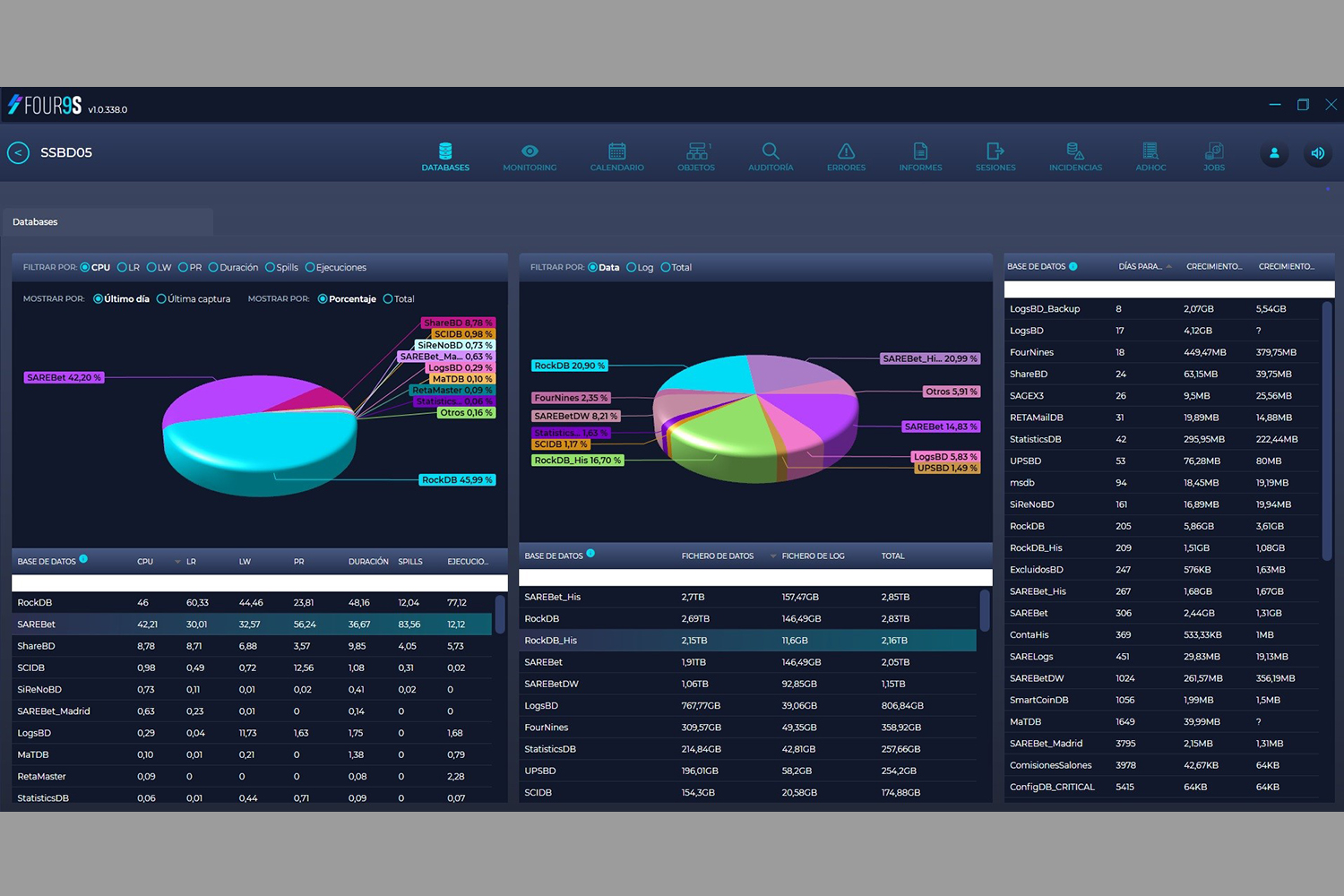Sort by TOTAL column in storage table
Image resolution: width=1344 pixels, height=896 pixels.
pyautogui.click(x=892, y=556)
